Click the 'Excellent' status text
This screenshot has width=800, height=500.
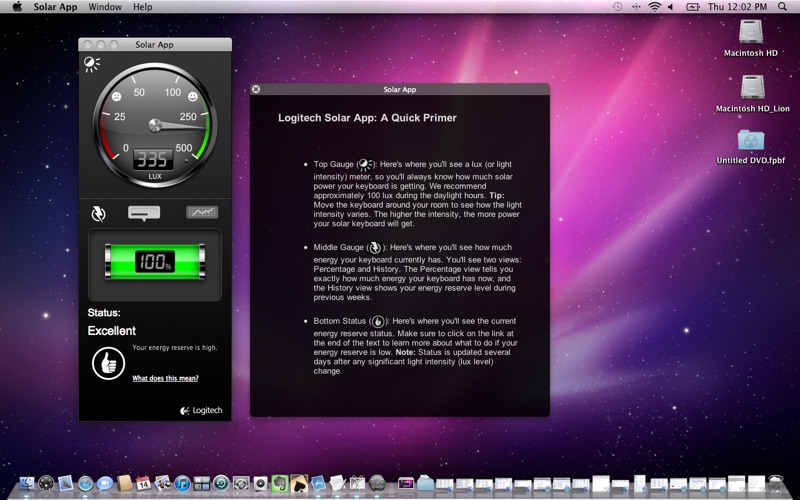(112, 331)
